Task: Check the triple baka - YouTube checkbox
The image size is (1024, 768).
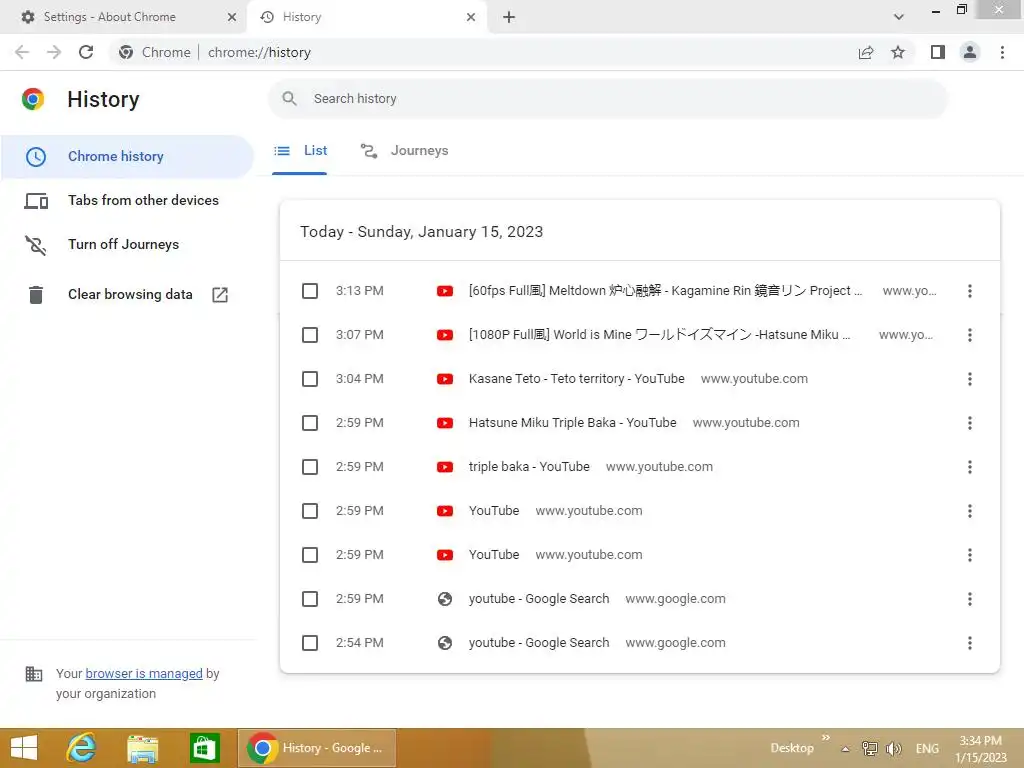Action: (x=310, y=467)
